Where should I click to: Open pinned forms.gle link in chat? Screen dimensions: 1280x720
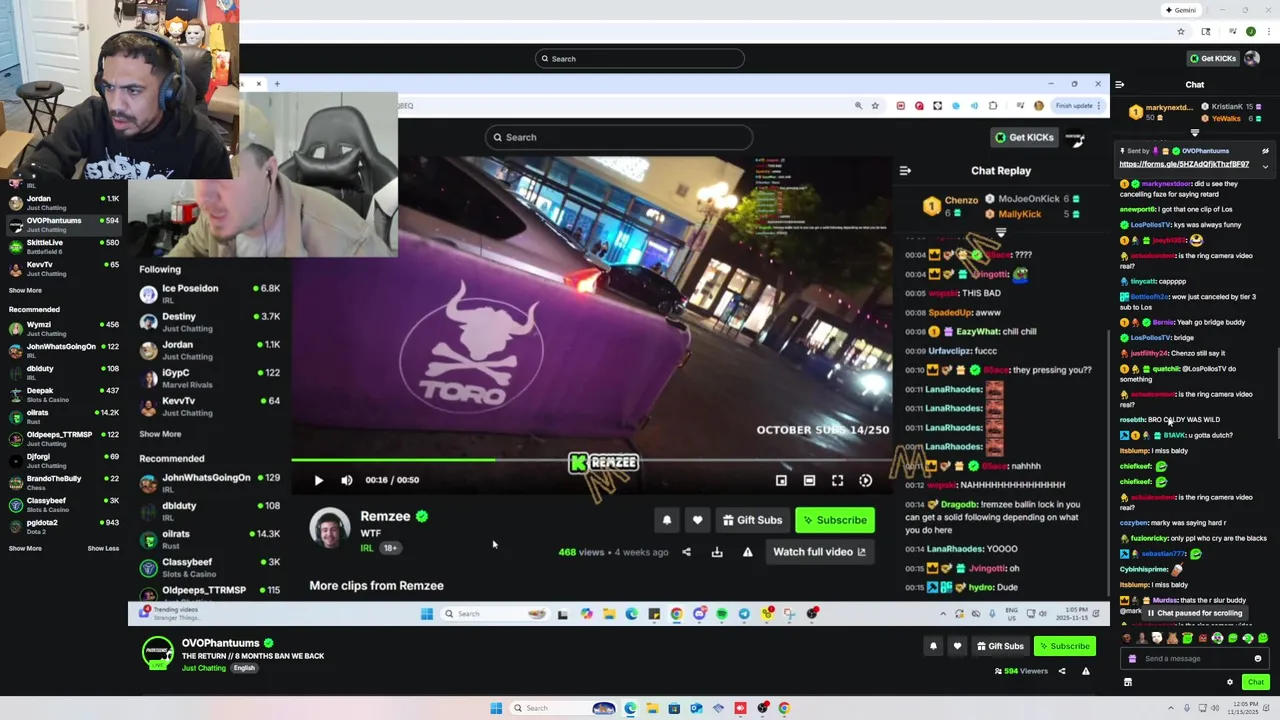1184,164
